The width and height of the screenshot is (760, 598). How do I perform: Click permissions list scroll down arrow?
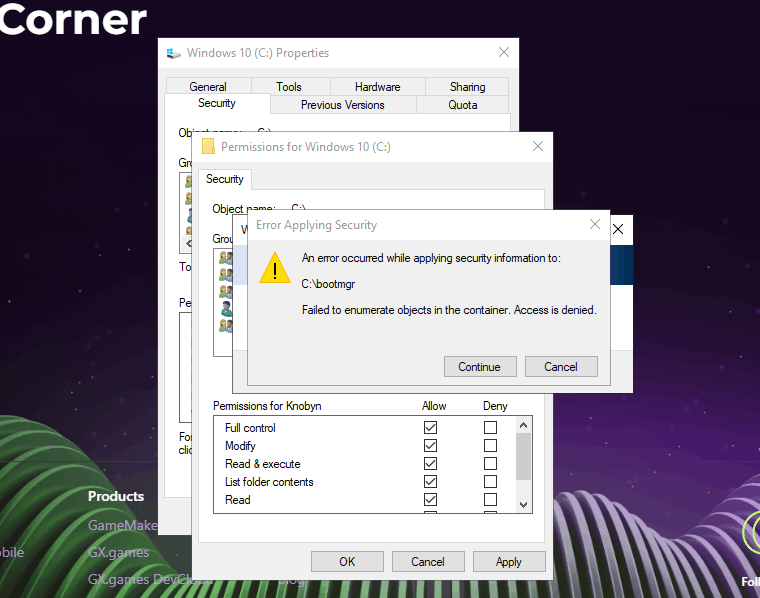click(523, 504)
